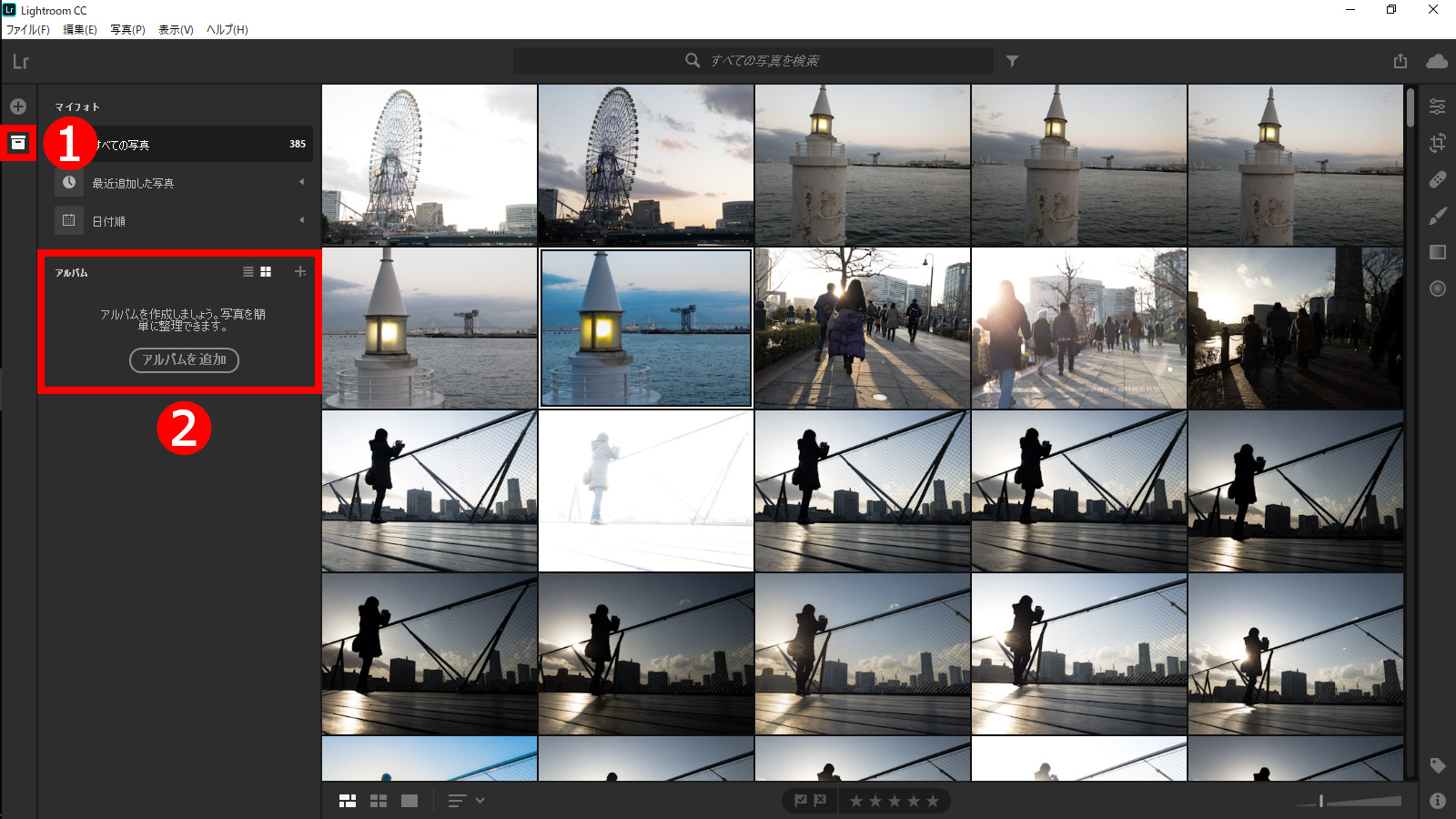Select 最近追加した写真 entry
Screen dimensions: 1456x819
coord(183,182)
